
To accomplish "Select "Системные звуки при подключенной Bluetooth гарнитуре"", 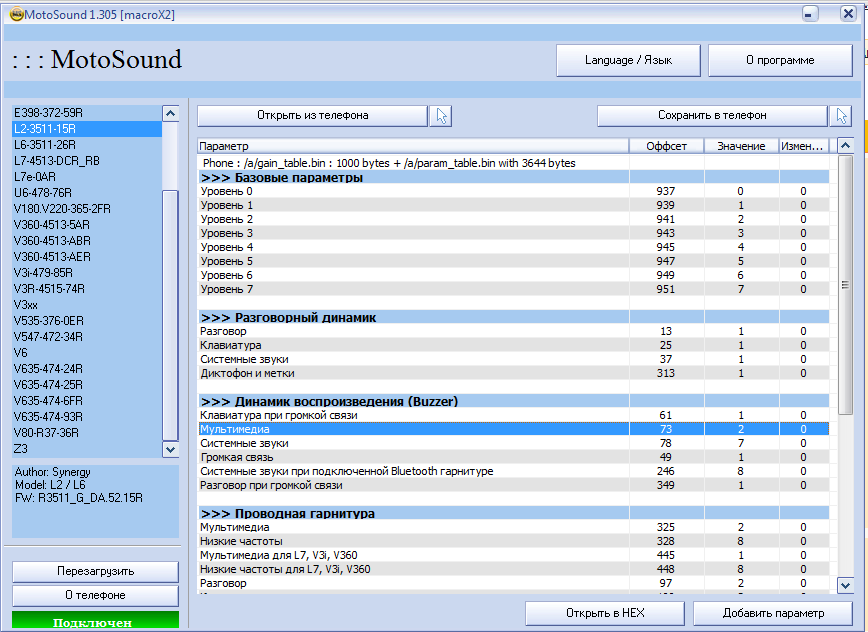I will point(513,472).
